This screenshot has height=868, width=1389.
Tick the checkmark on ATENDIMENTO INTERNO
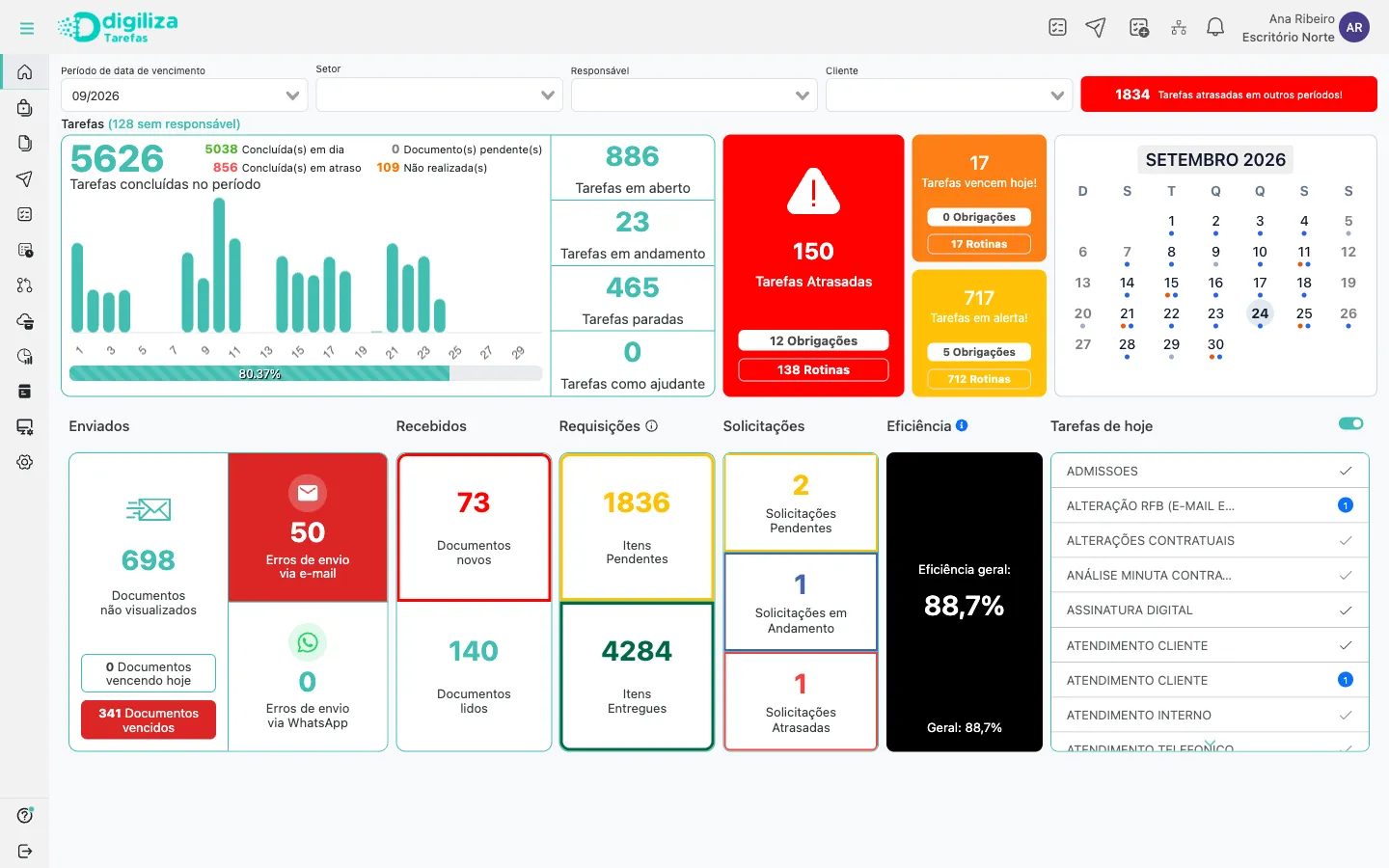[x=1346, y=715]
